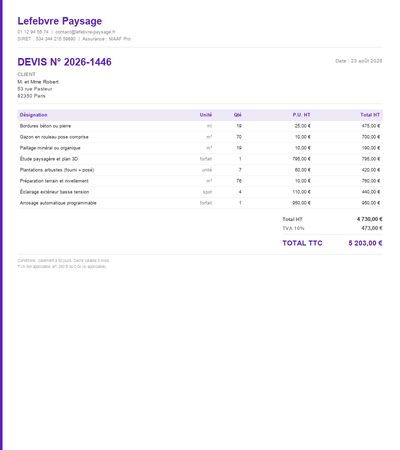Click the Gazon en rouleau pose comprise row
Screen dimensions: 400x450
pos(200,137)
